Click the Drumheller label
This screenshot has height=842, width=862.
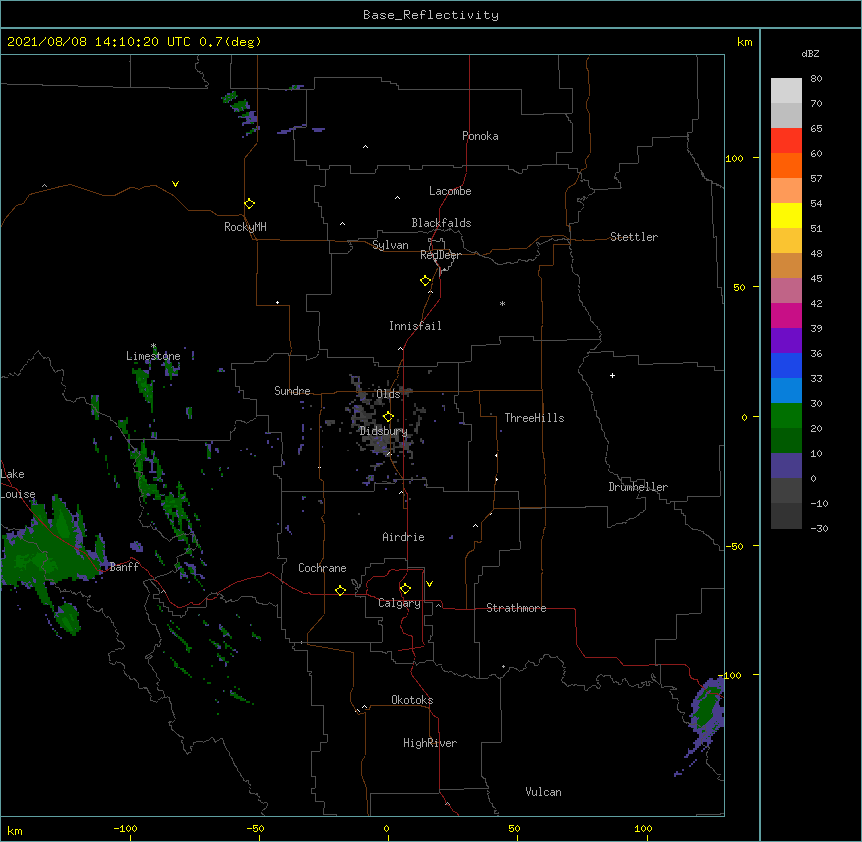(x=638, y=487)
